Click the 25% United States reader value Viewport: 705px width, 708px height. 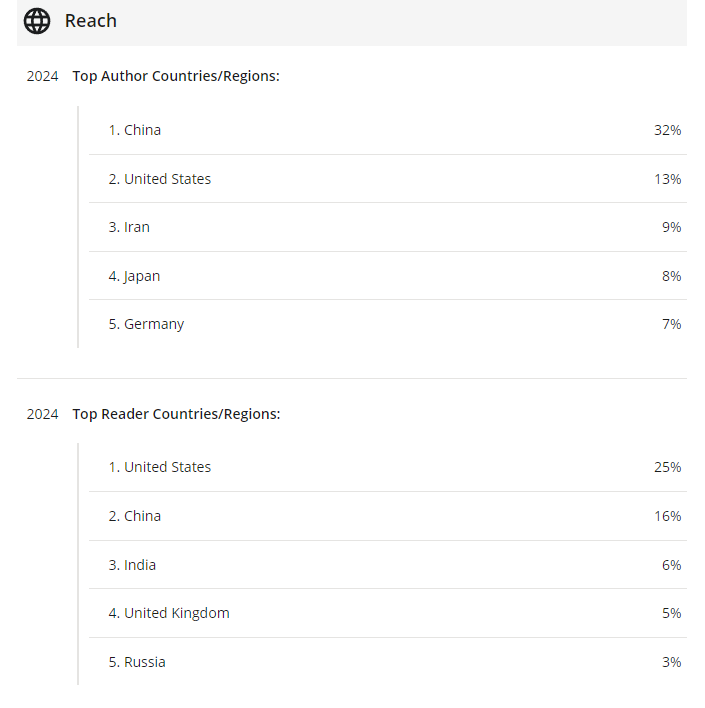click(668, 467)
